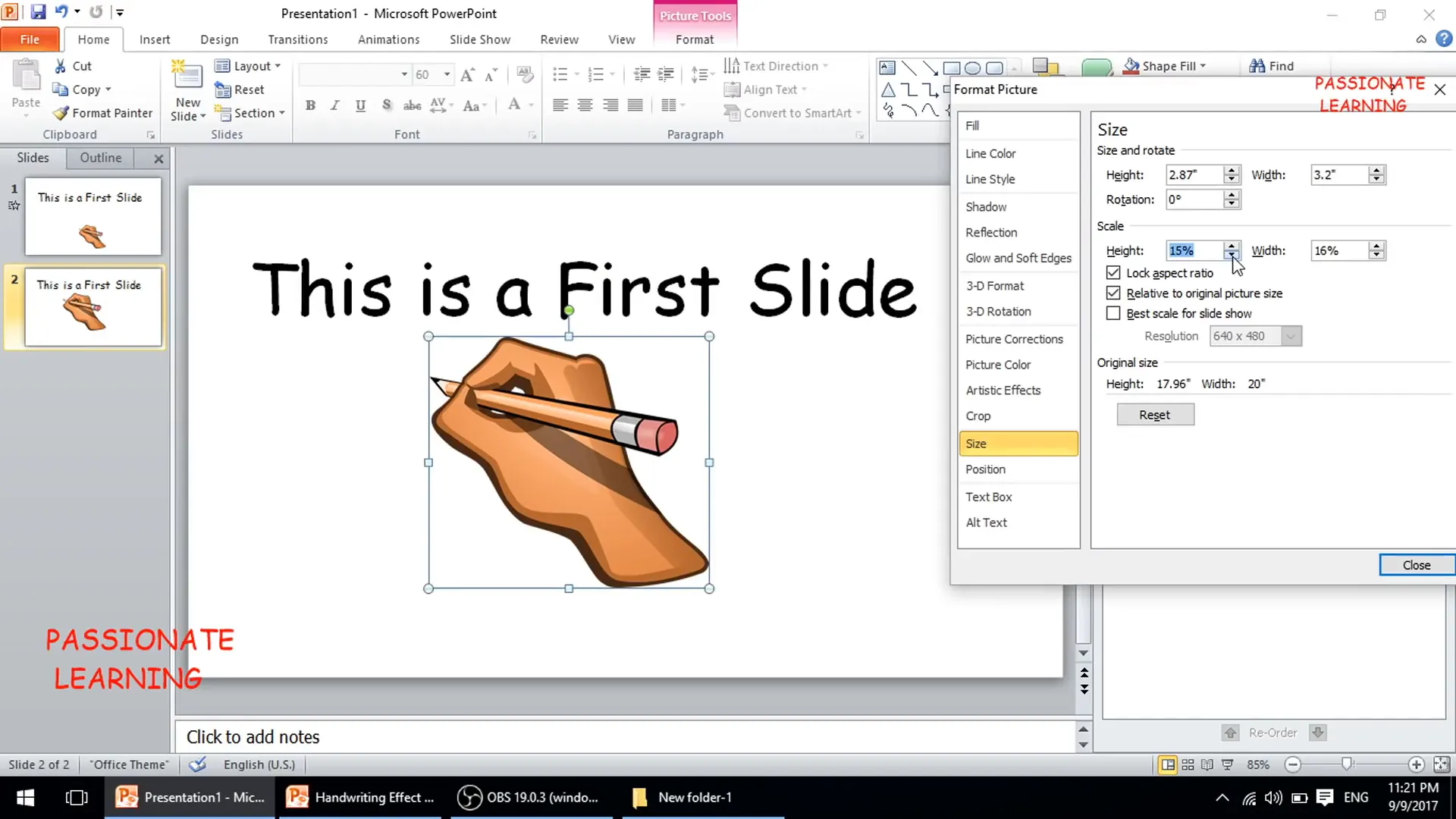Insert a New Slide using its icon
The image size is (1456, 819).
coord(187,76)
